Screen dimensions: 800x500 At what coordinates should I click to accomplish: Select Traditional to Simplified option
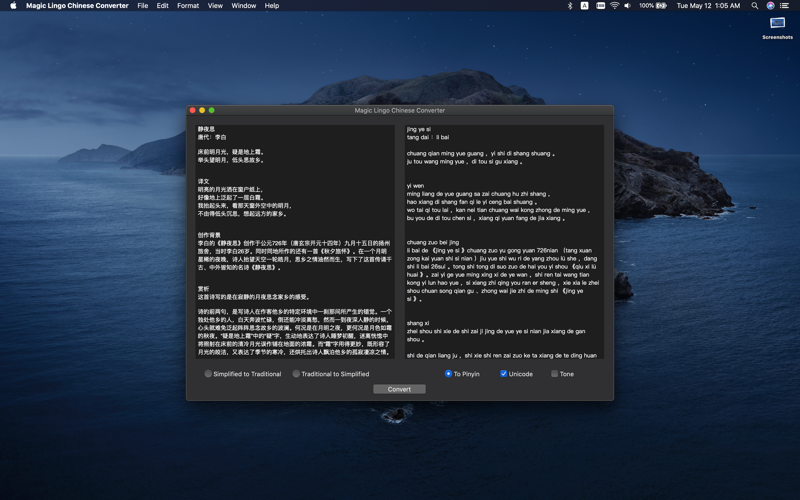pyautogui.click(x=297, y=374)
